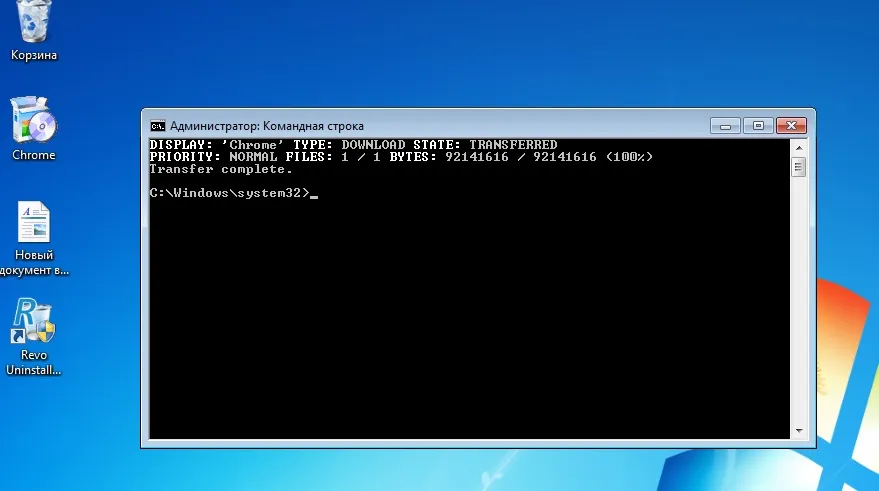Image resolution: width=879 pixels, height=491 pixels.
Task: Select the Chrome installer disc icon
Action: [x=33, y=119]
